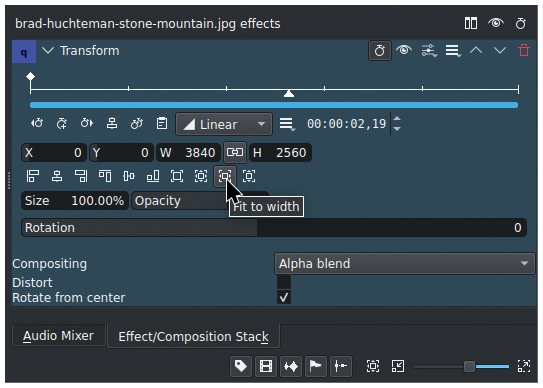Uncheck Rotate from center checkbox
Screen dimensions: 543x388
point(284,298)
